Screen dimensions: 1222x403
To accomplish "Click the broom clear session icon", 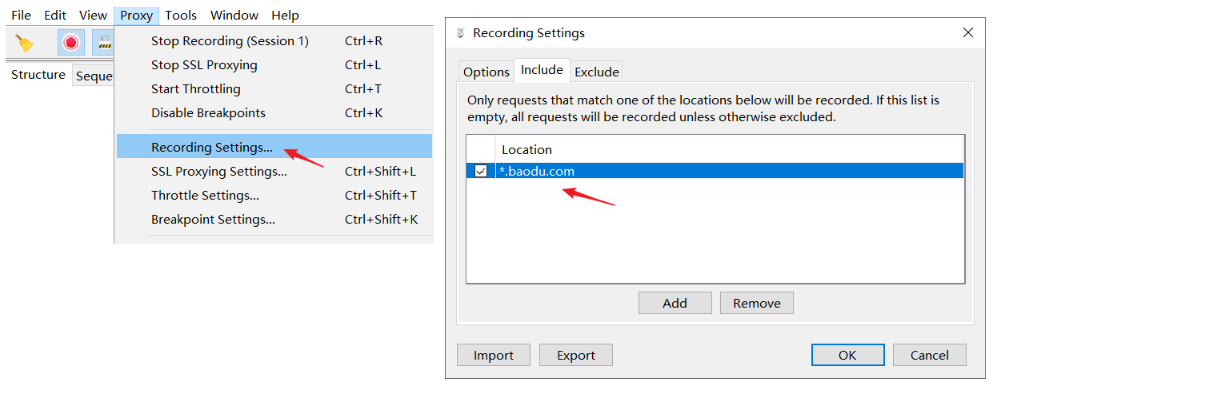I will 25,42.
